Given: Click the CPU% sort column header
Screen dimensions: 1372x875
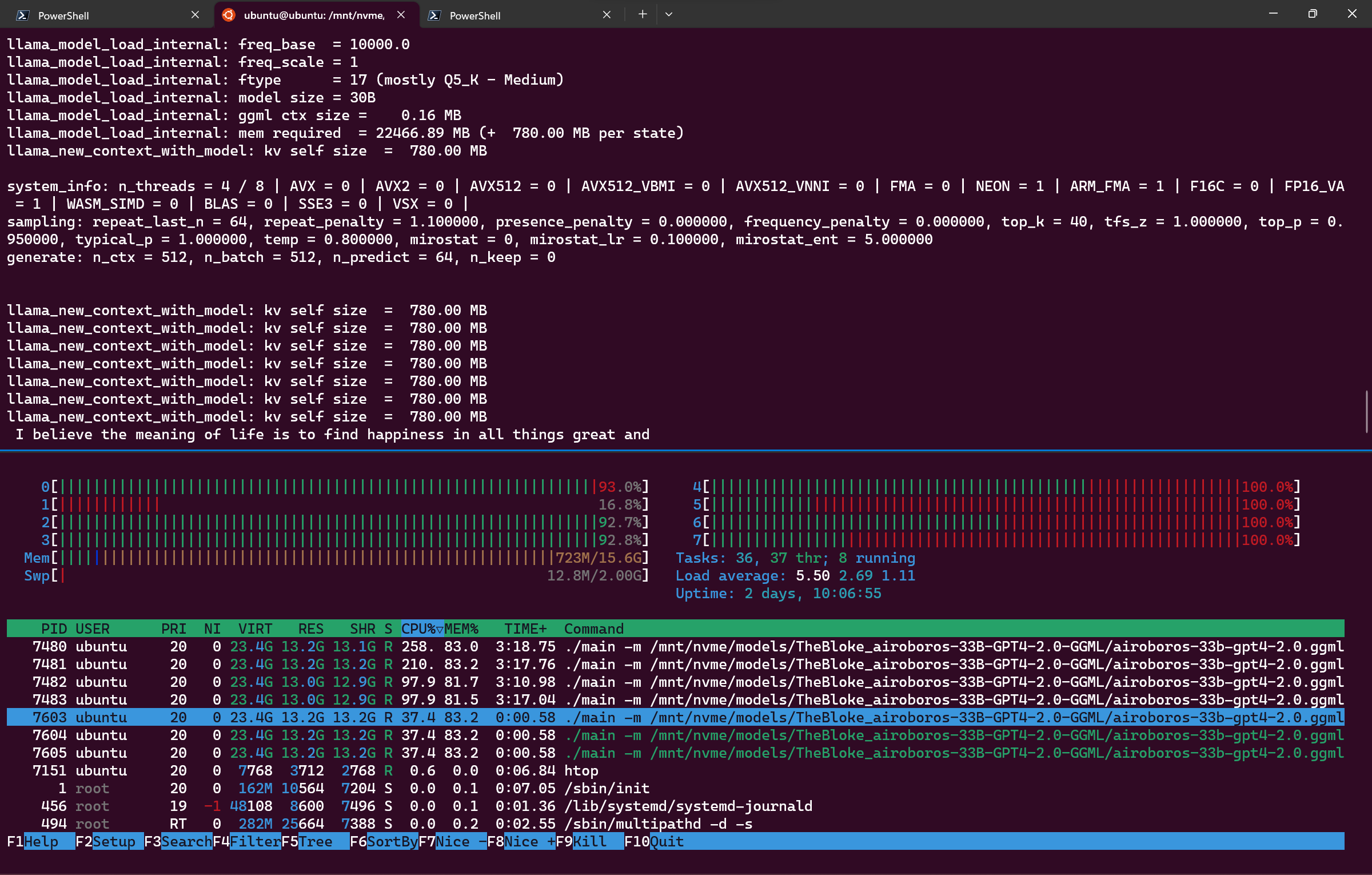Looking at the screenshot, I should click(422, 629).
